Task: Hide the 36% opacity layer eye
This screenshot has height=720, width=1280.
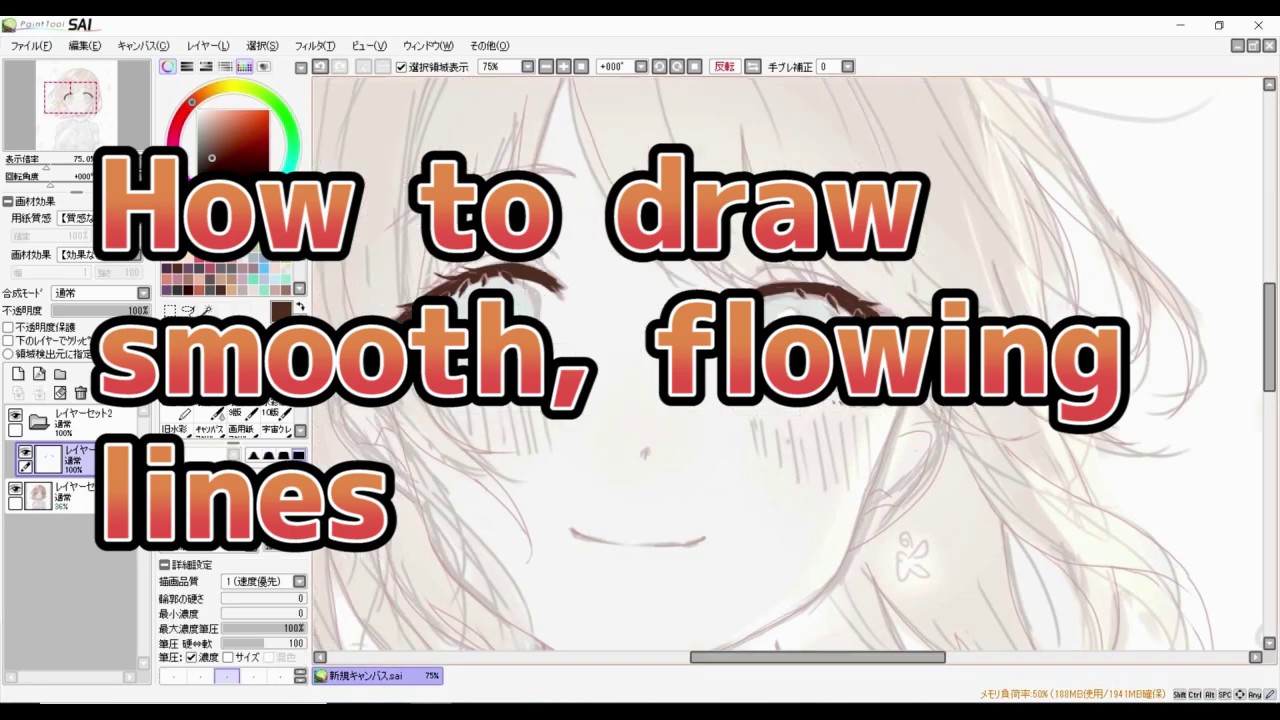Action: (x=15, y=488)
